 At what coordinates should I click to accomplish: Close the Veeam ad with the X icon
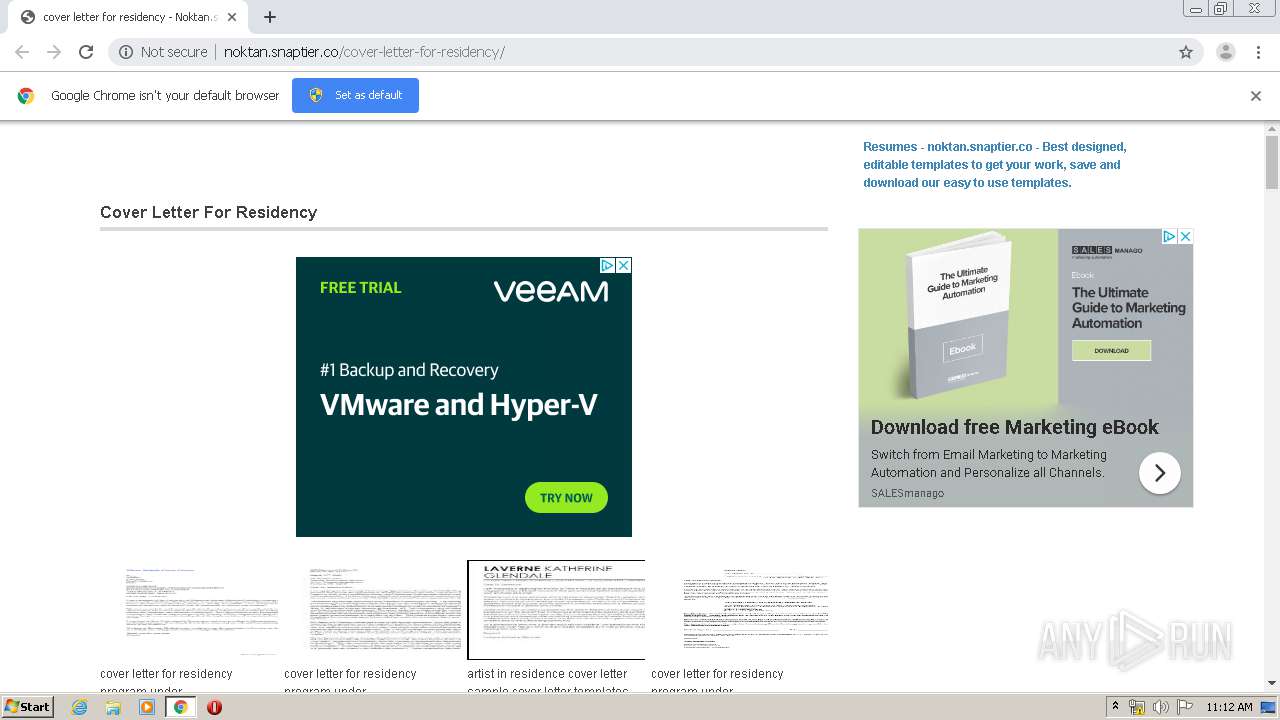tap(623, 265)
